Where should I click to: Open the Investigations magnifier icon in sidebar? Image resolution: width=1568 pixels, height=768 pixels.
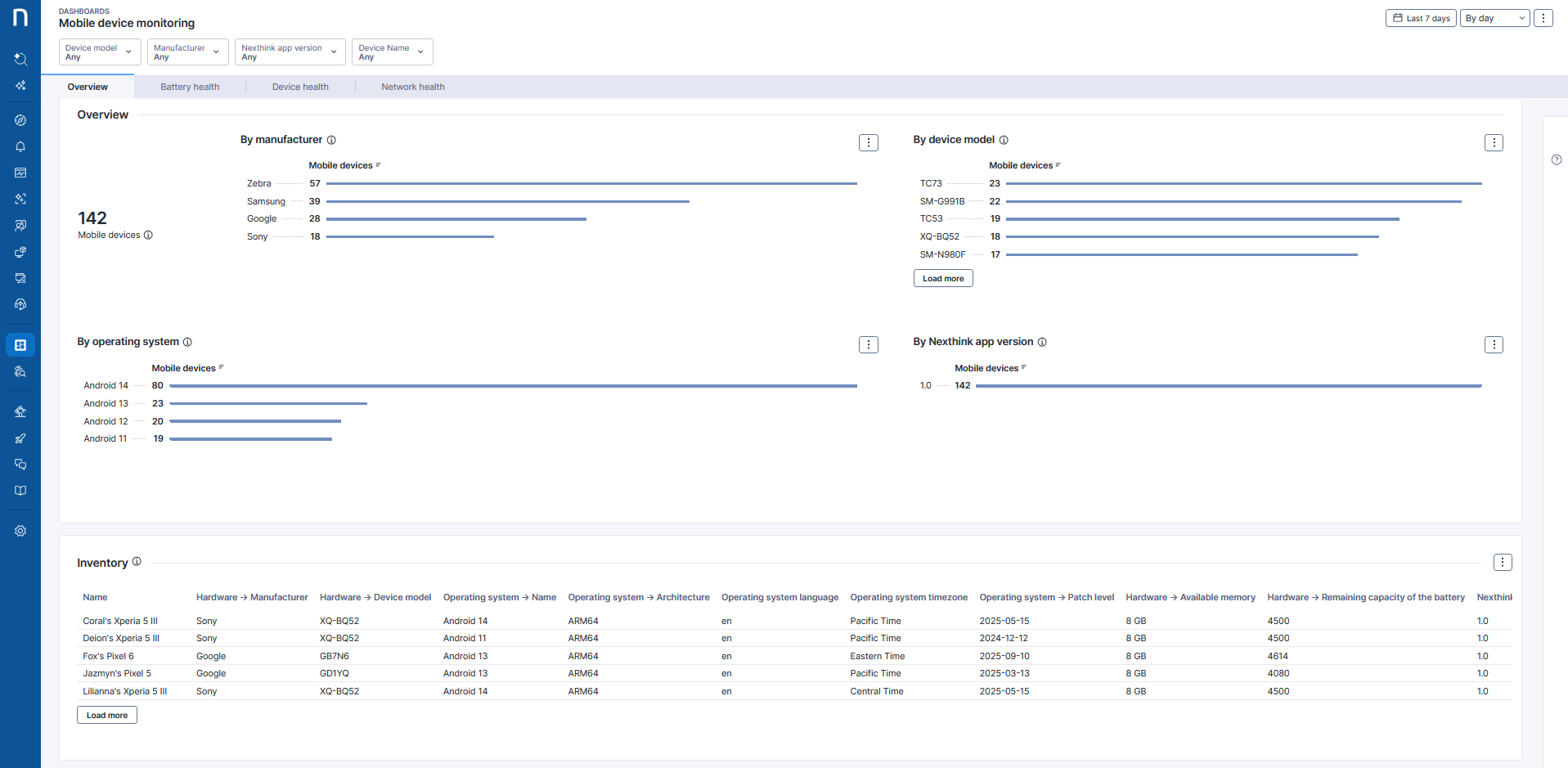coord(20,372)
